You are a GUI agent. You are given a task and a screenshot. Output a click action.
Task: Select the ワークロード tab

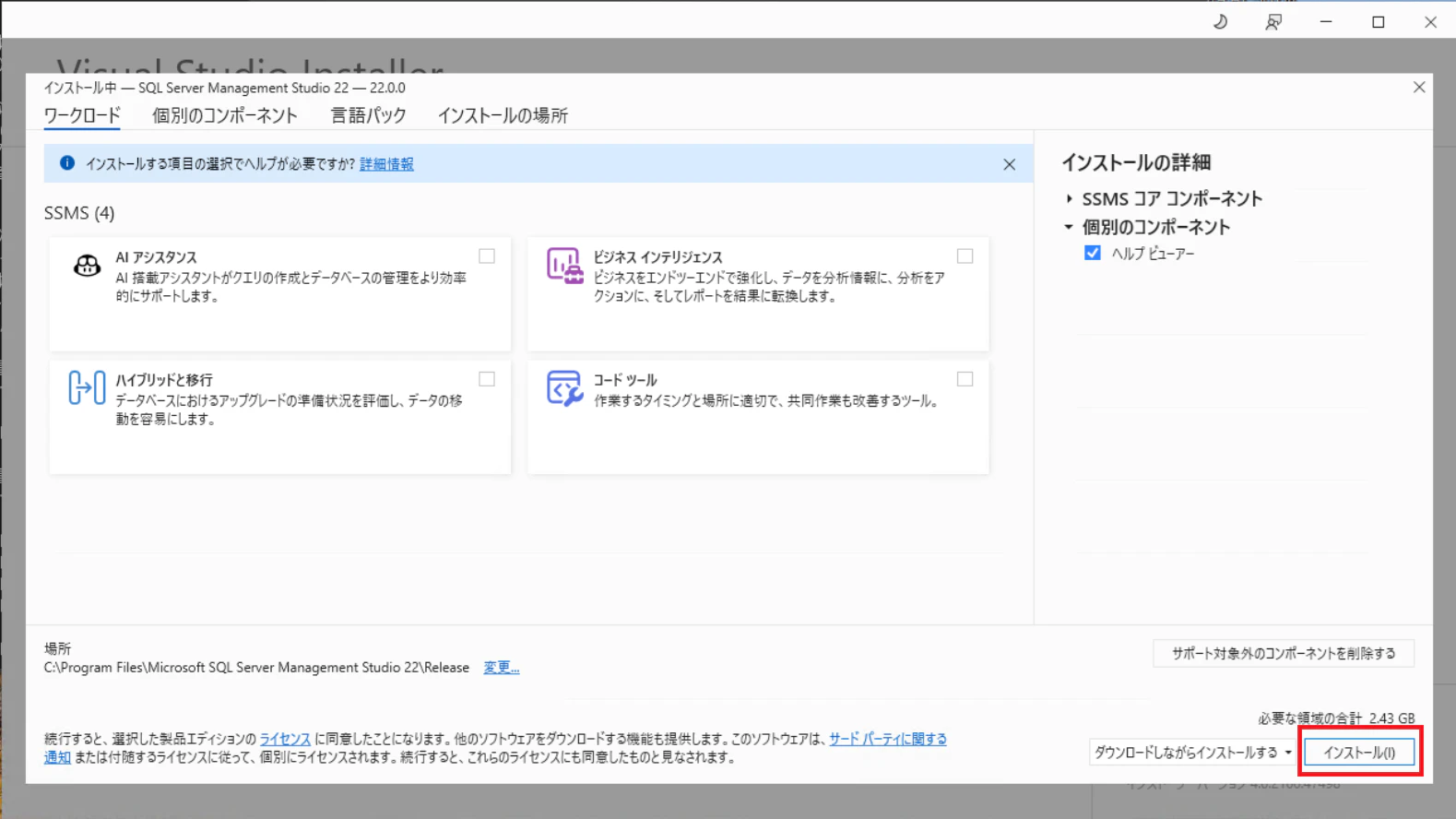click(x=82, y=116)
